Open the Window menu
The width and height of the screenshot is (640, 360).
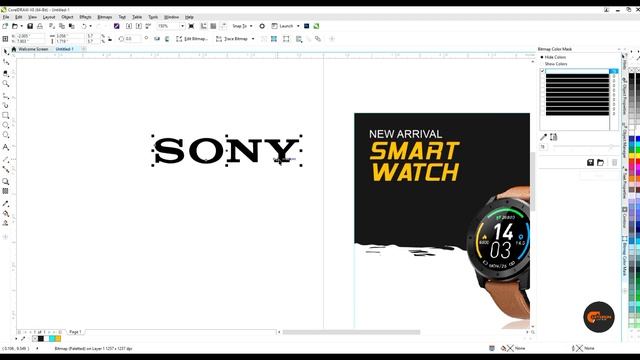click(171, 17)
